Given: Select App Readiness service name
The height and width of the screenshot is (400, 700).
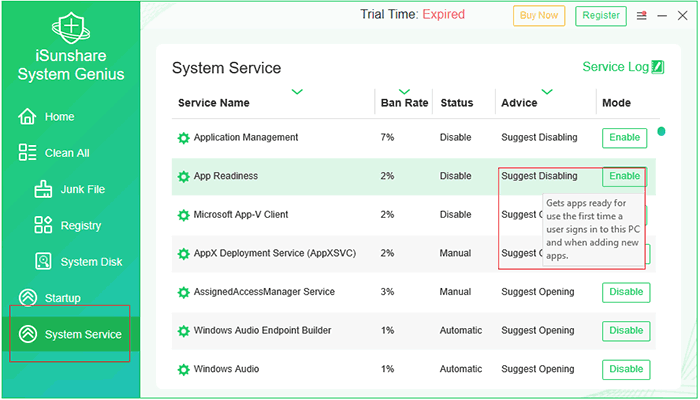Looking at the screenshot, I should (225, 176).
